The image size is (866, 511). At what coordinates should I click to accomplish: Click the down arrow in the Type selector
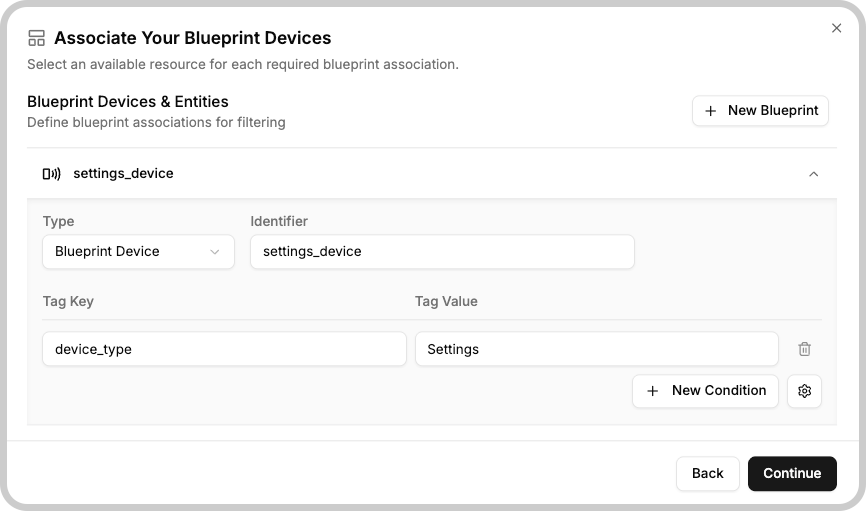pos(214,252)
